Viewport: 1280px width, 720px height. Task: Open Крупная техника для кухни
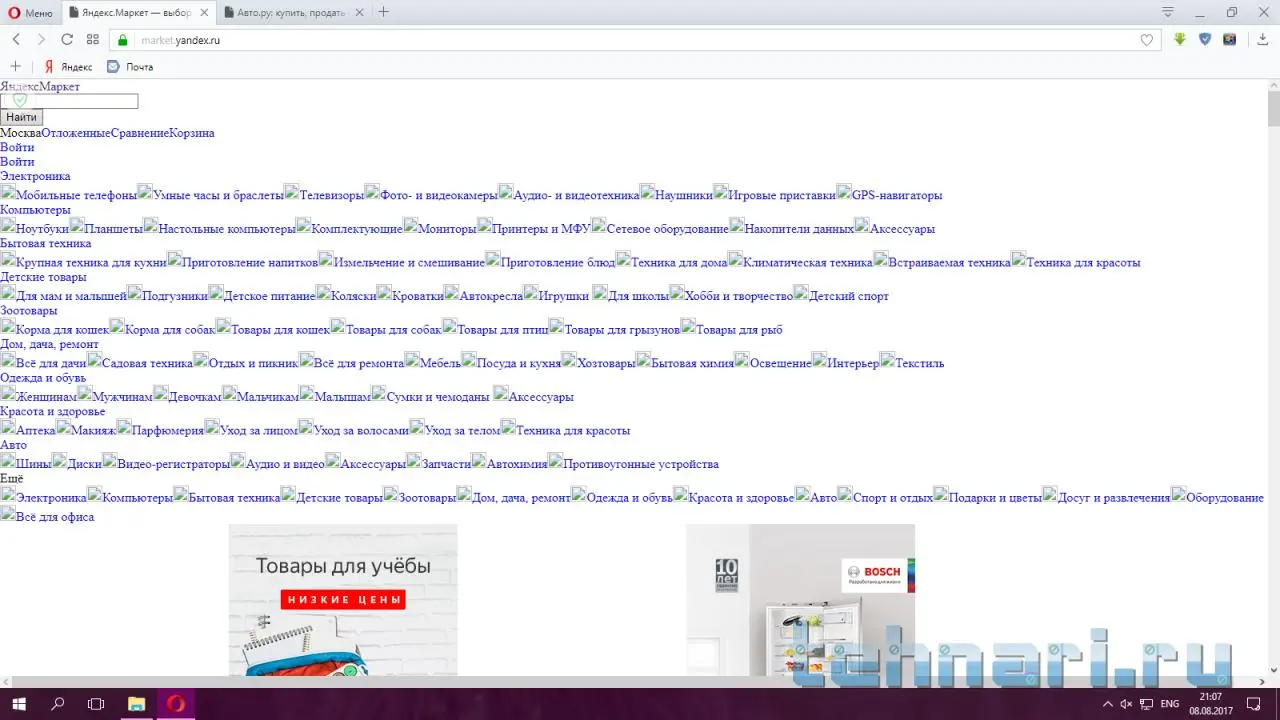(x=91, y=263)
